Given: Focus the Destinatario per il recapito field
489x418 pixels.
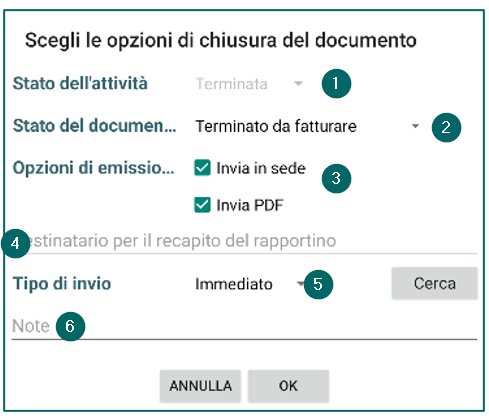Looking at the screenshot, I should click(x=244, y=242).
